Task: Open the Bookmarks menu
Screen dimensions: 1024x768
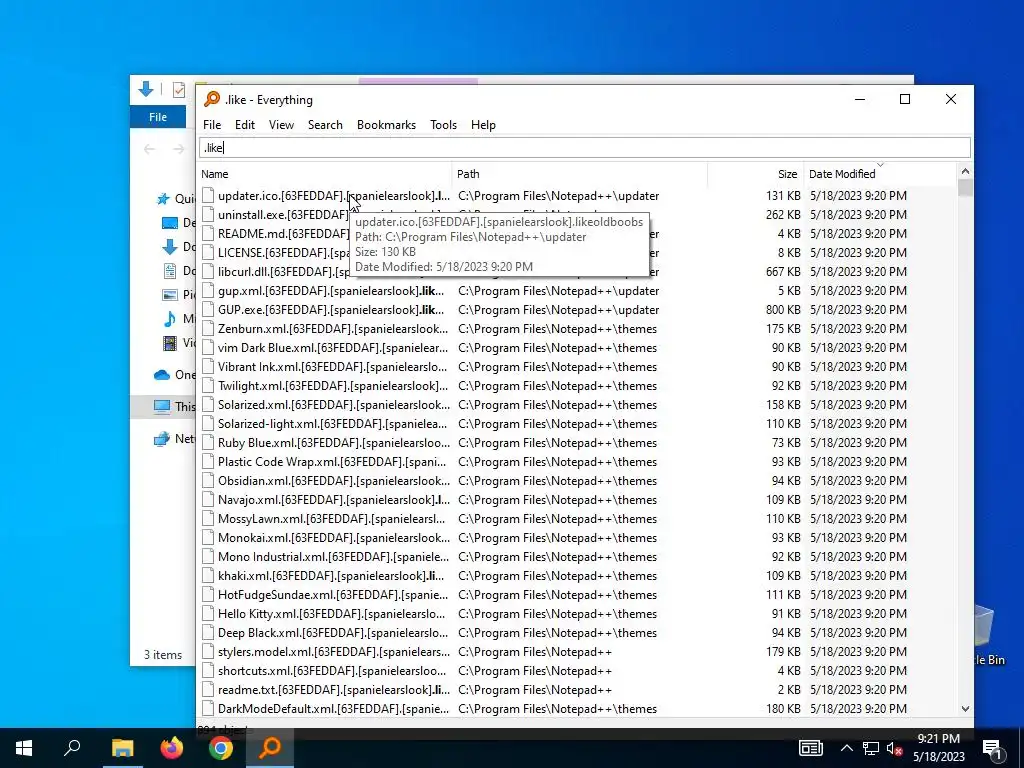Action: tap(386, 125)
